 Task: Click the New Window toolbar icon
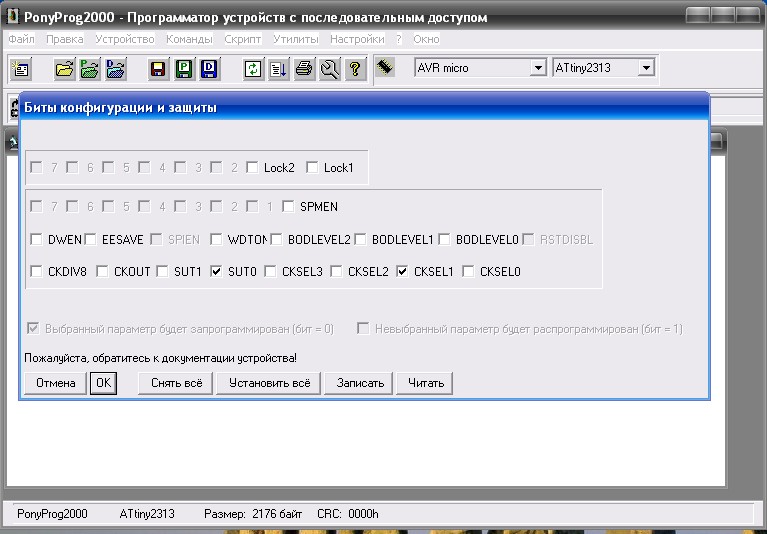21,68
